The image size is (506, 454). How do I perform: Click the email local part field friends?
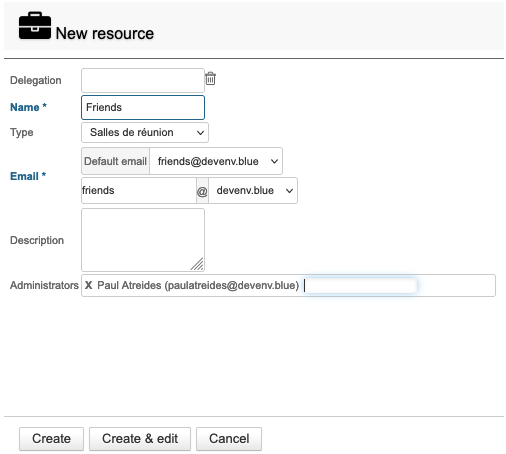139,191
